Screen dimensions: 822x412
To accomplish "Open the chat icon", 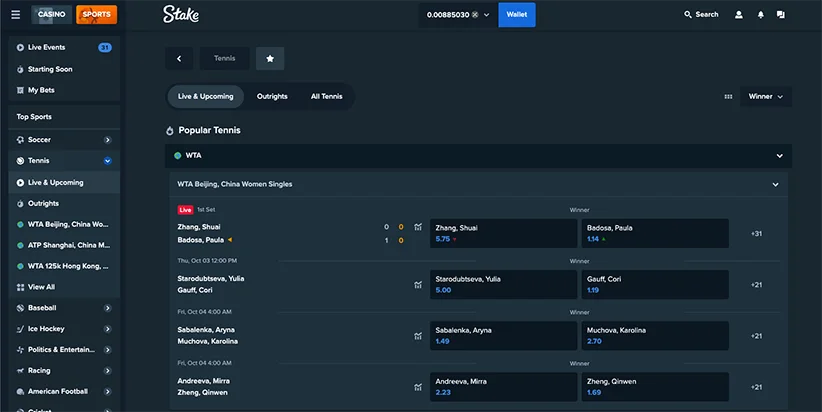I will coord(781,15).
